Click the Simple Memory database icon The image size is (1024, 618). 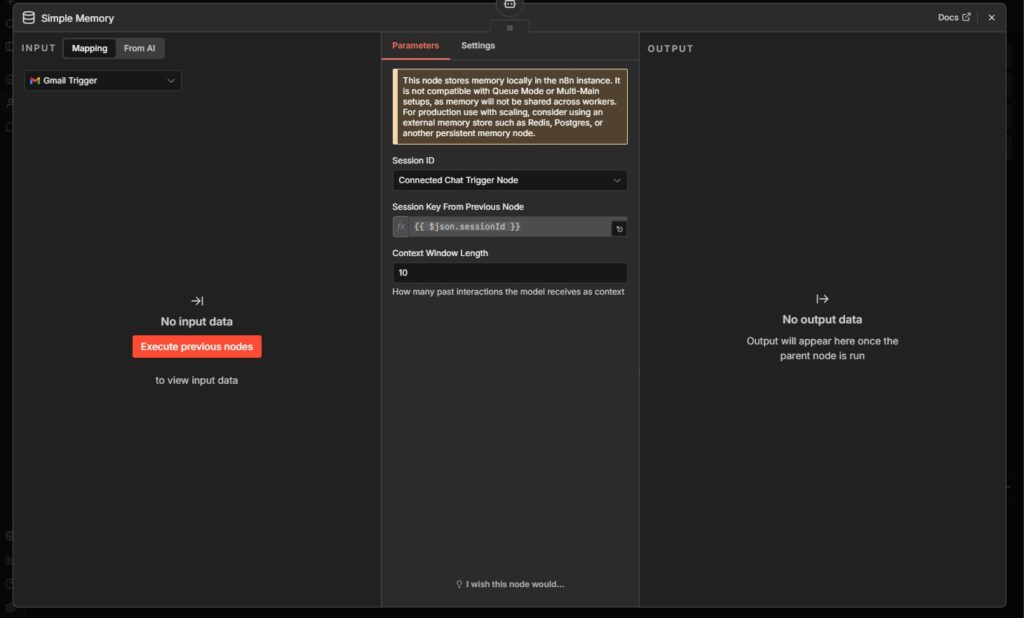click(x=31, y=17)
